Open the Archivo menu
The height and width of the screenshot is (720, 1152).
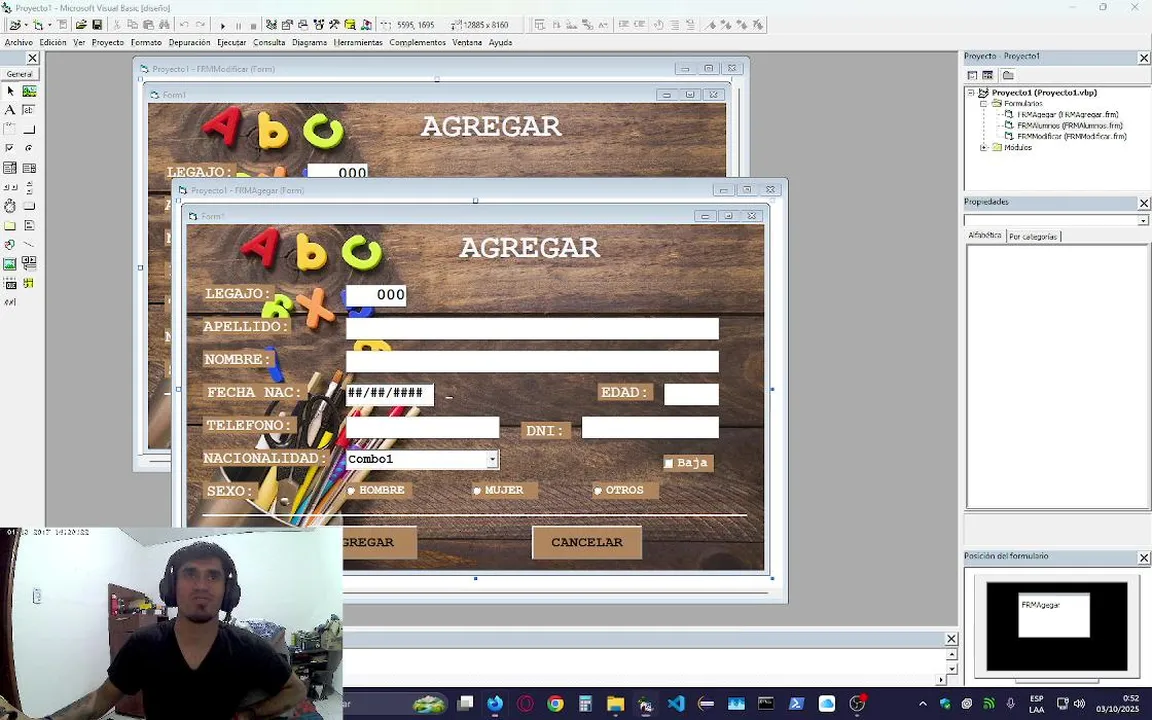pyautogui.click(x=18, y=43)
